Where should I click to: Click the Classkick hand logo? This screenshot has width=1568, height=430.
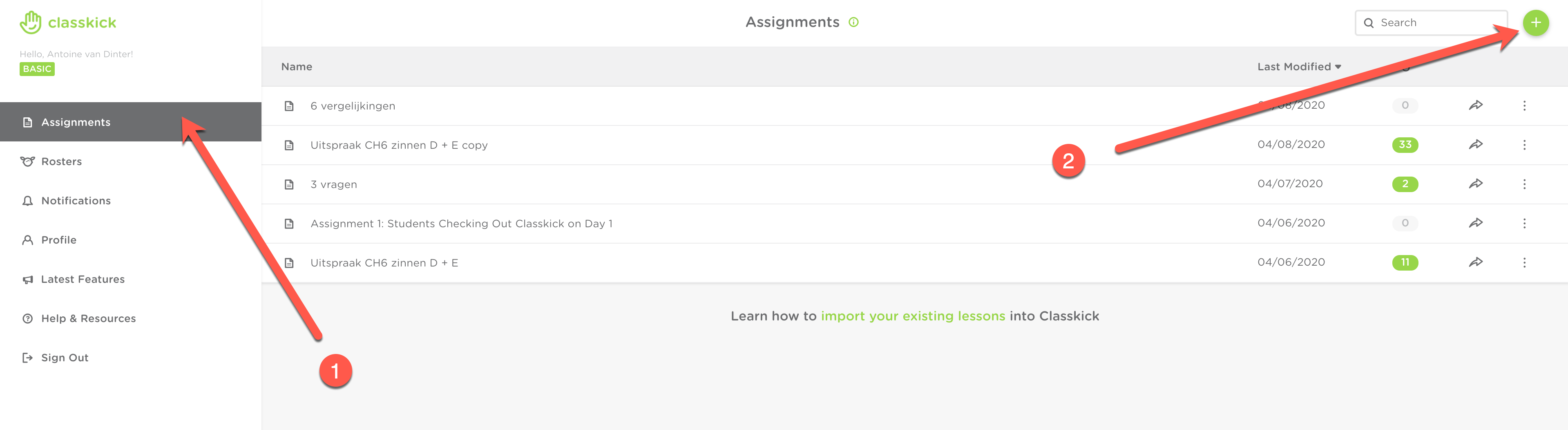30,22
